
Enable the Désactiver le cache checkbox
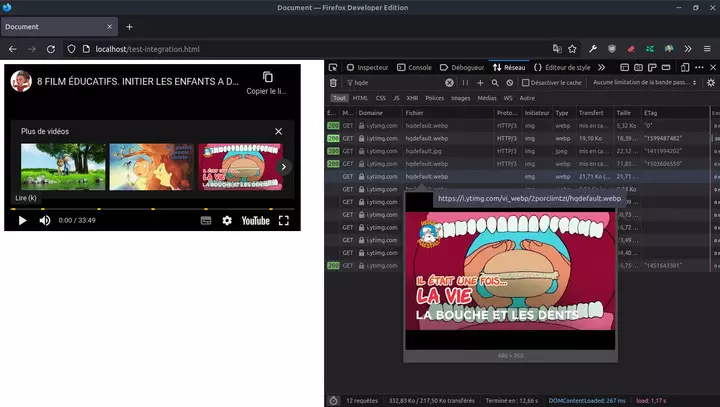526,83
